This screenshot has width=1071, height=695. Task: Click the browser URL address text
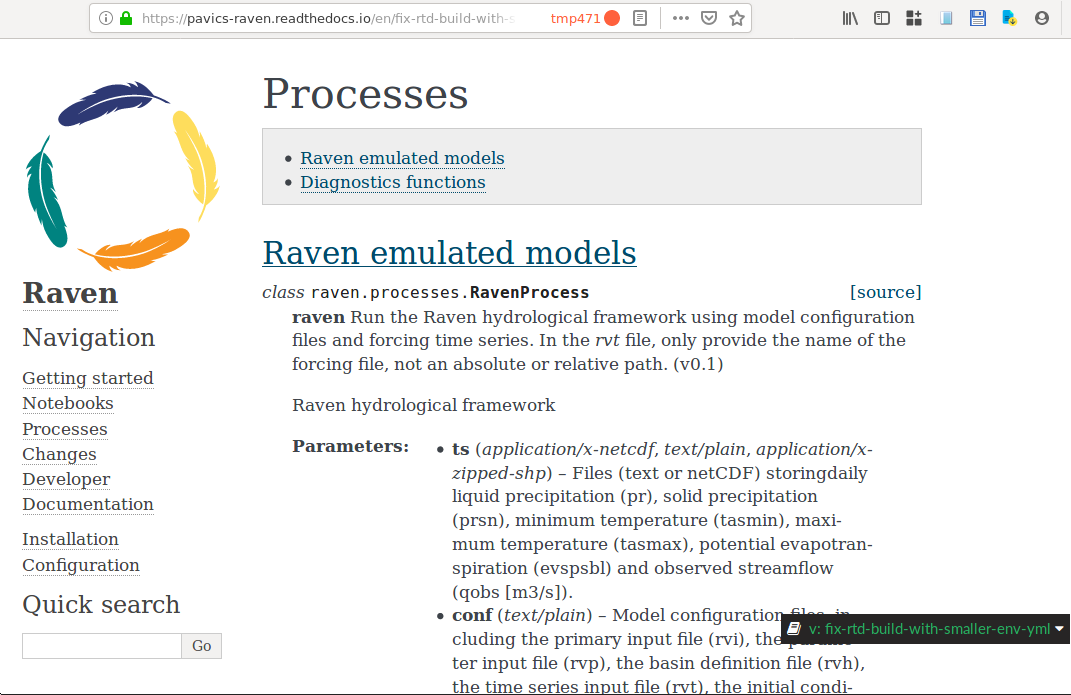point(328,18)
